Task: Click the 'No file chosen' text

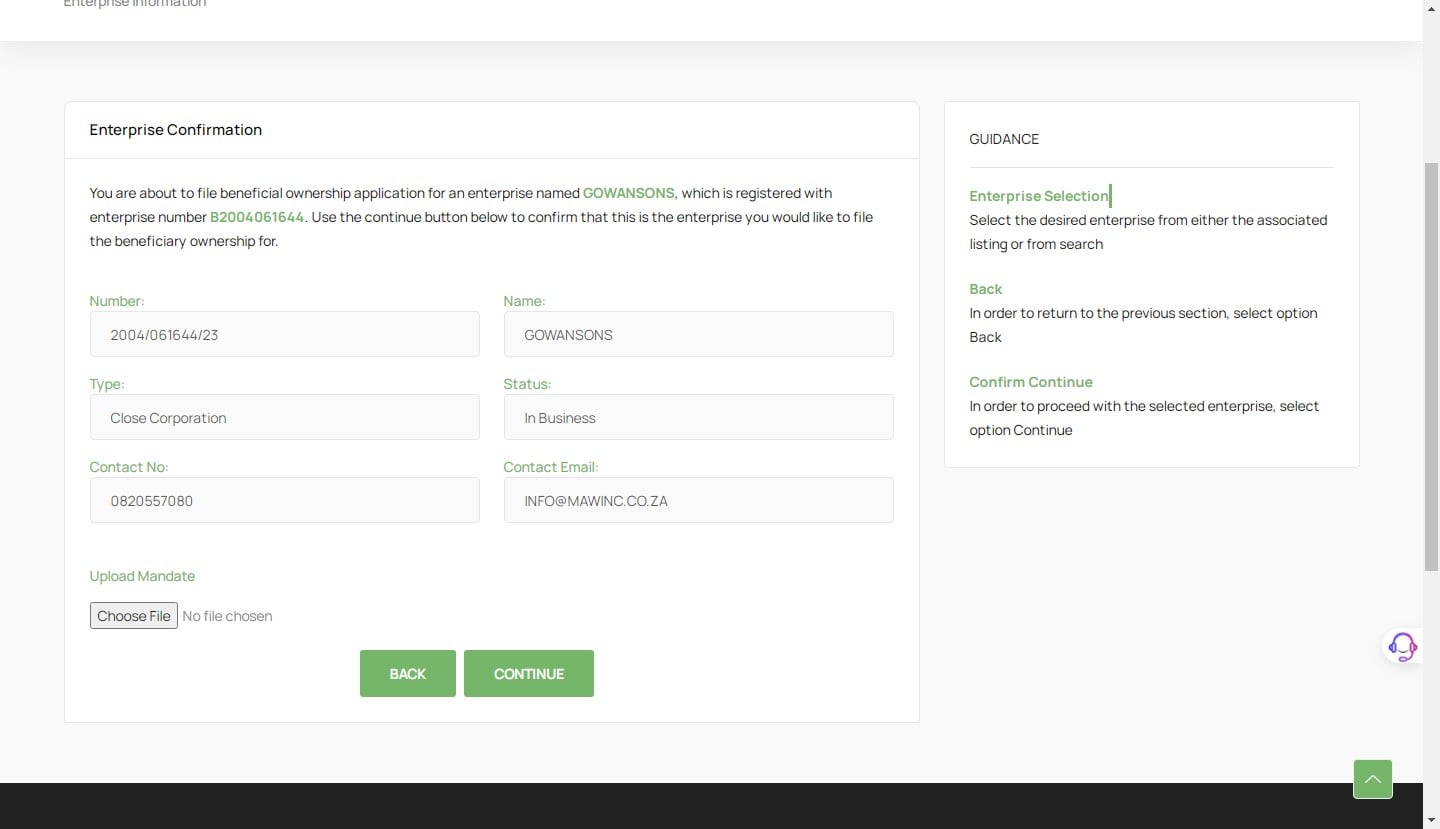Action: (227, 616)
